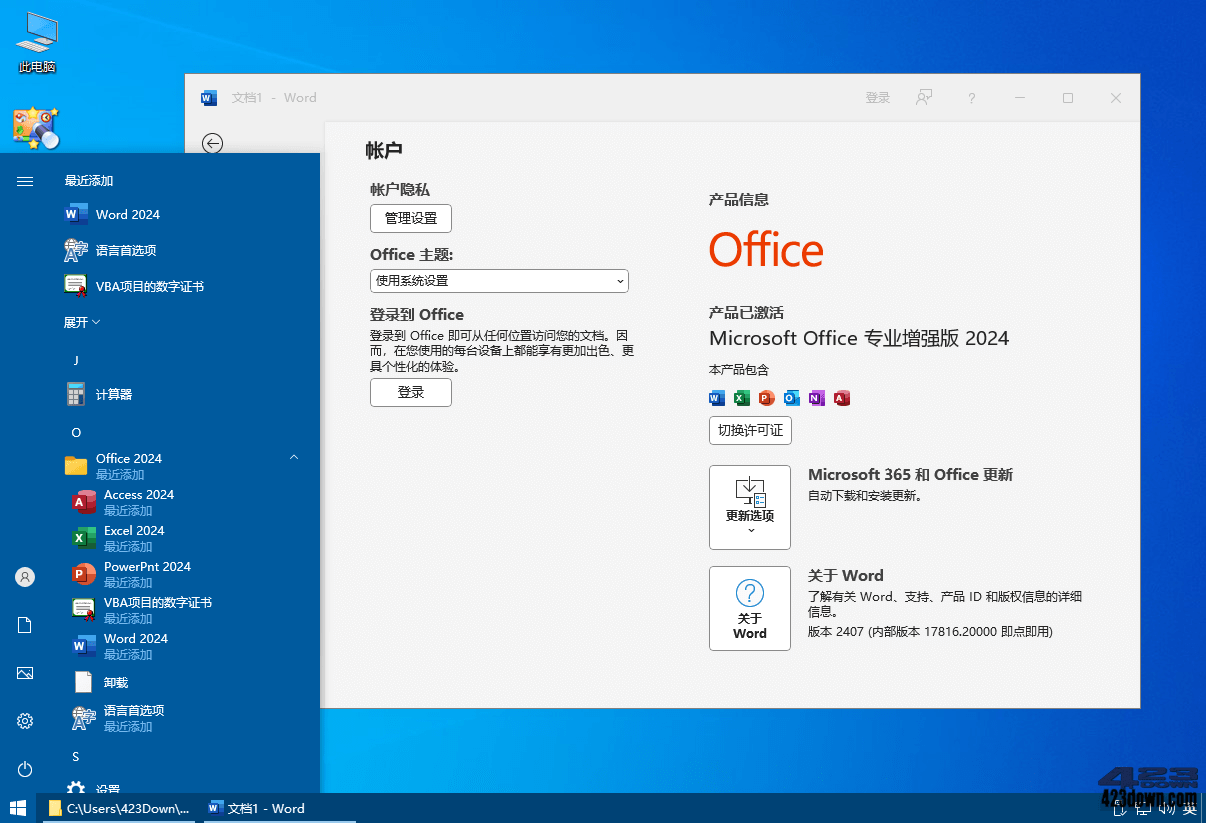Click the back arrow in Word backstage view

[x=212, y=143]
